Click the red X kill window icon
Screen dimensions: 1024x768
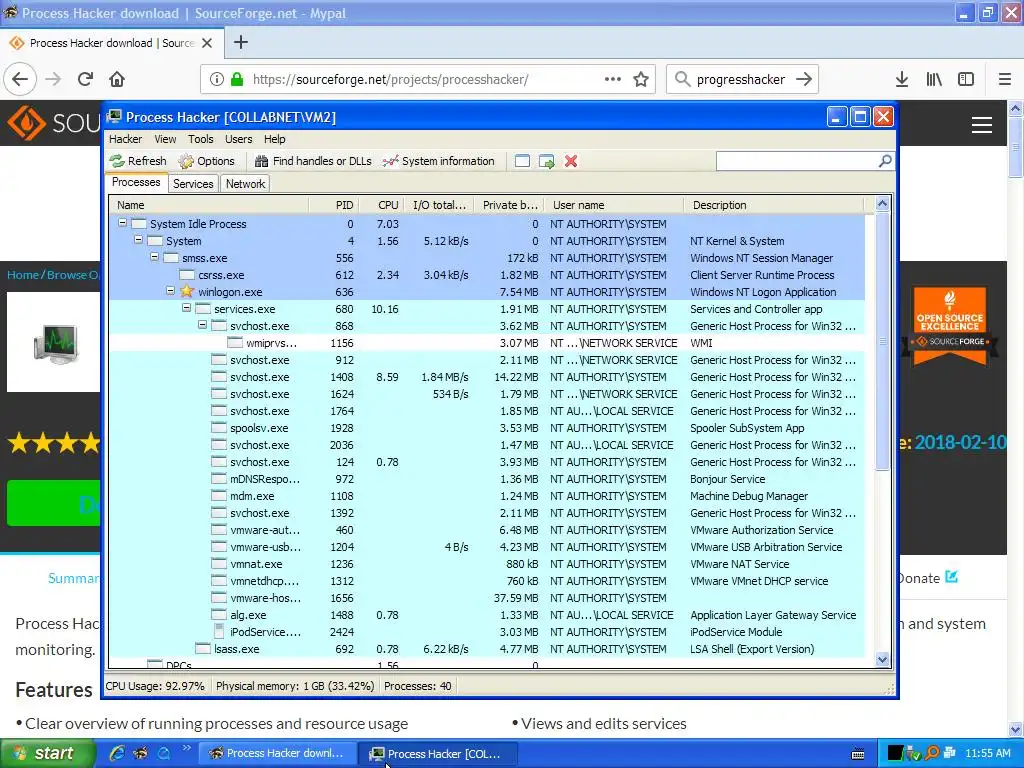571,161
